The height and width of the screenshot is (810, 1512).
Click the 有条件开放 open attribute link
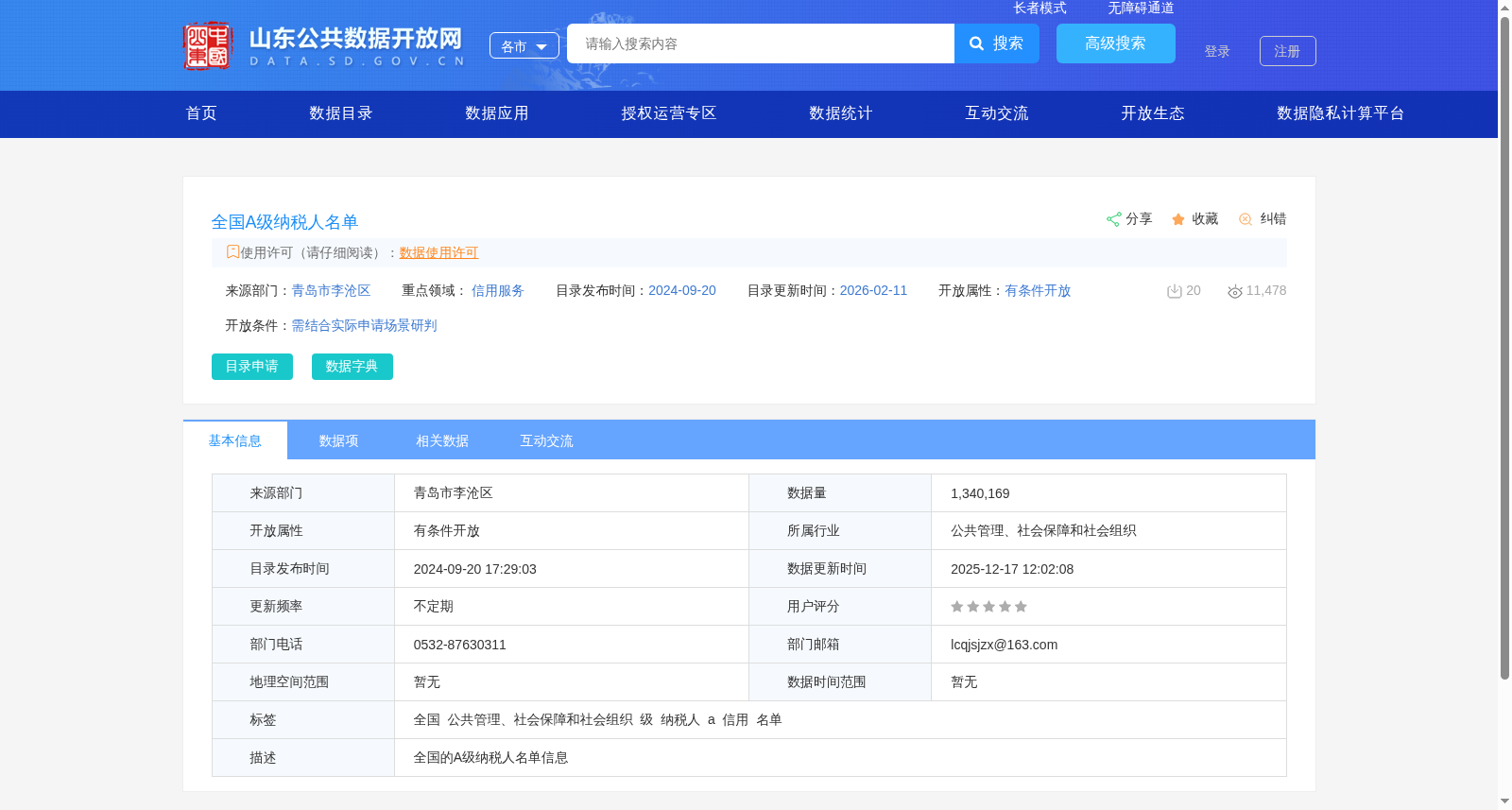(x=1038, y=291)
